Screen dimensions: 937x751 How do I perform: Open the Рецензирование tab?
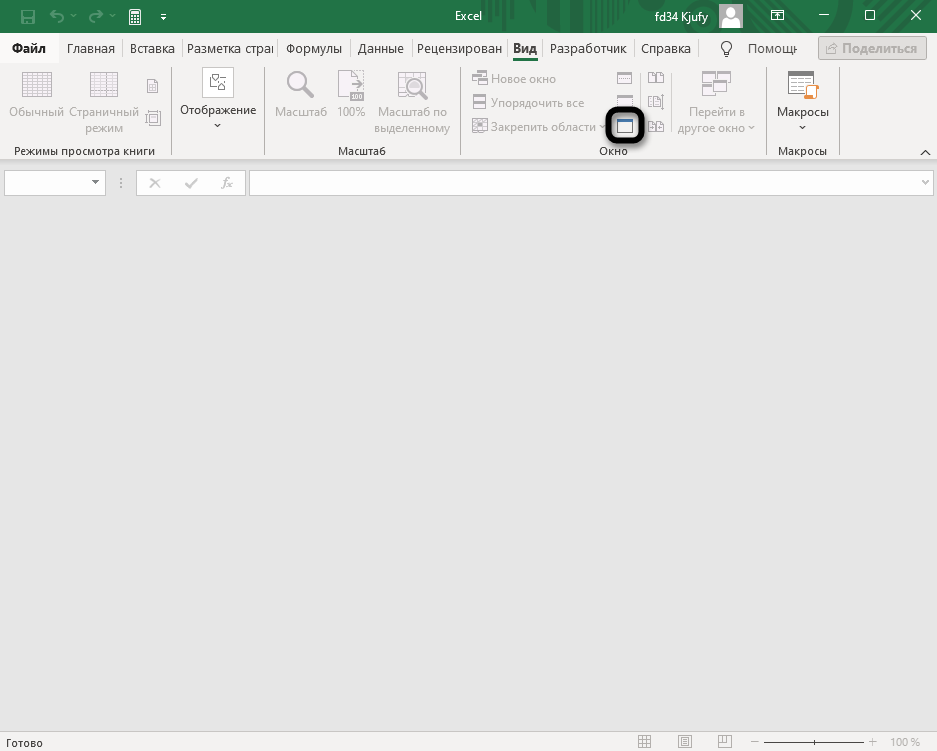coord(459,48)
